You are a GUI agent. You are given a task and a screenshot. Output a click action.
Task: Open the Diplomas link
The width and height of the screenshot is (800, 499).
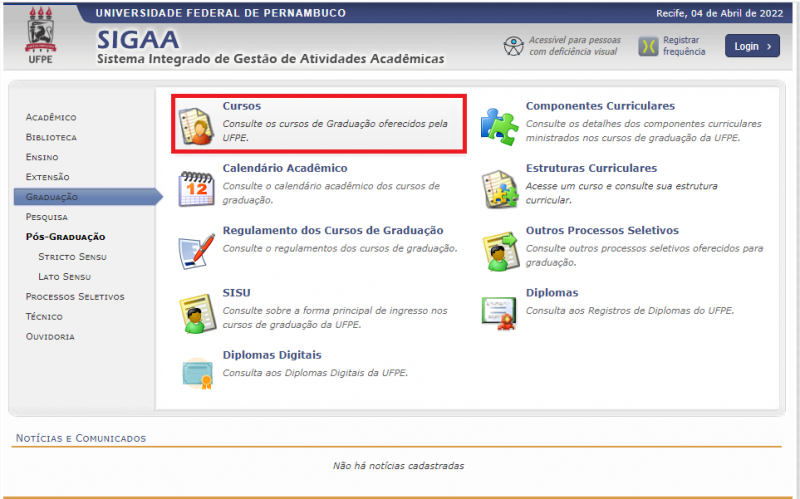click(x=552, y=292)
